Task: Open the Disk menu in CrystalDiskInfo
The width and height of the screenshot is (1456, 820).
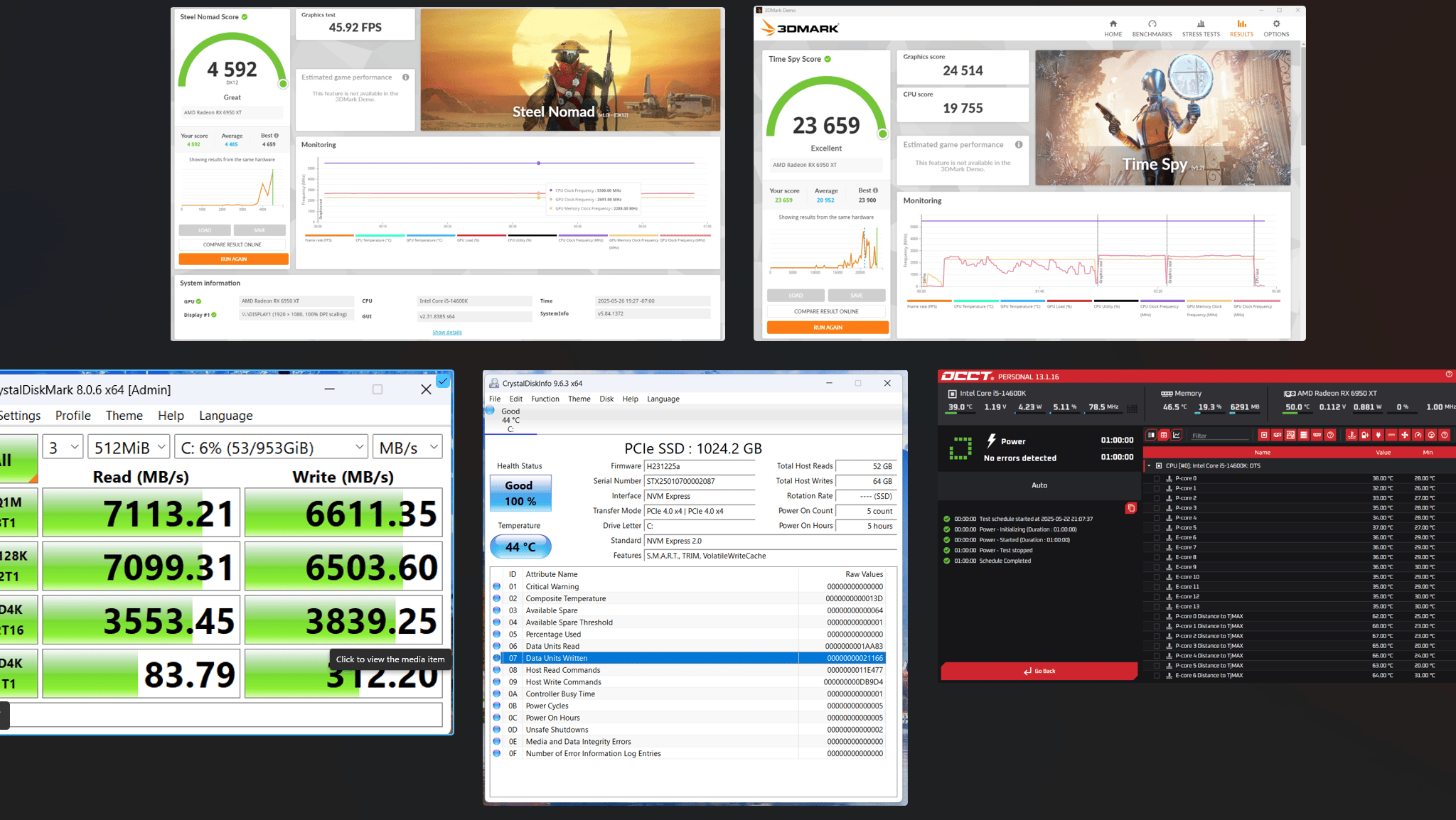Action: pyautogui.click(x=606, y=399)
